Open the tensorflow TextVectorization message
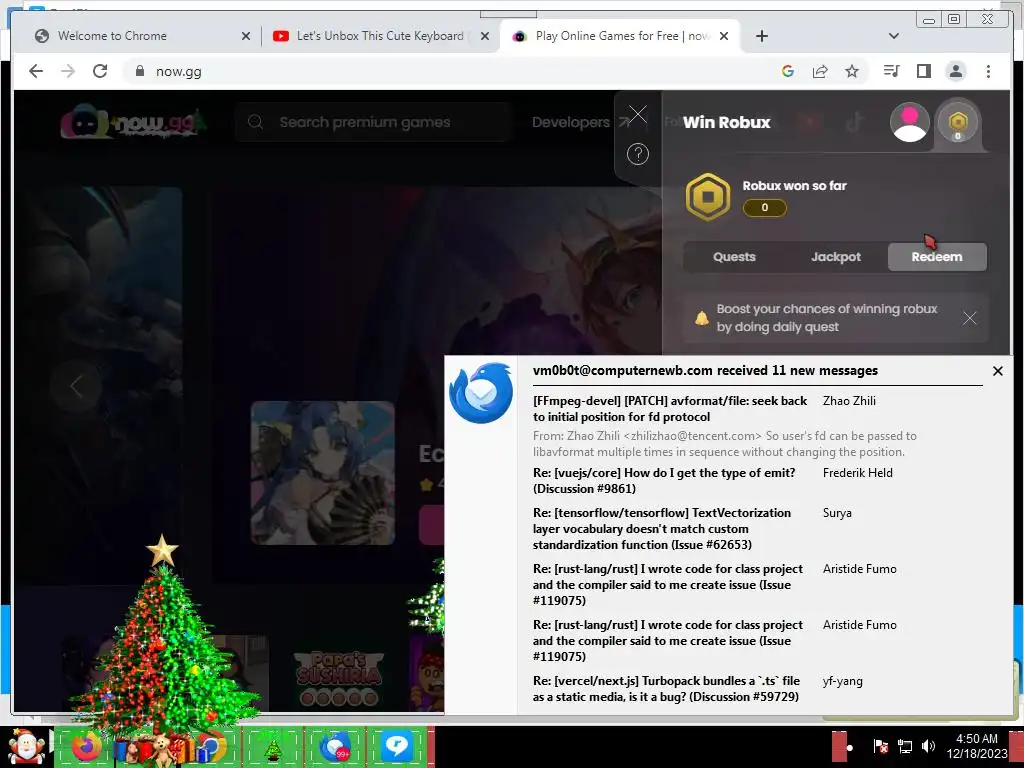 [662, 528]
